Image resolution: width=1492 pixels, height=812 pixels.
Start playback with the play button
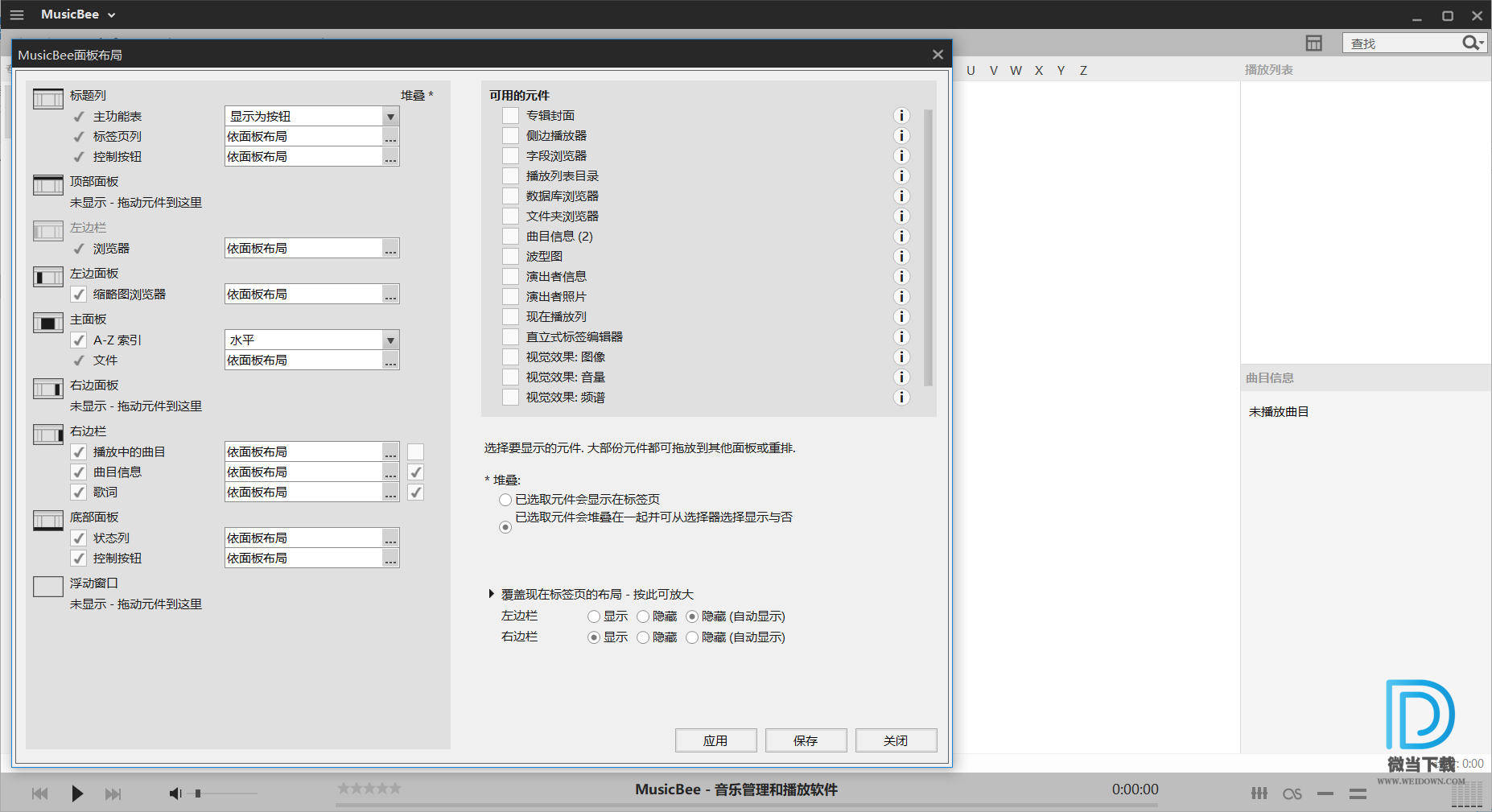[x=77, y=793]
